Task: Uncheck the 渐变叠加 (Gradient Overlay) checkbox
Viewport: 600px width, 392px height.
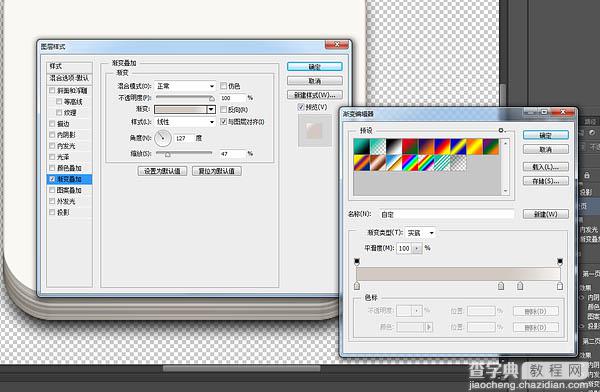Action: tap(52, 179)
